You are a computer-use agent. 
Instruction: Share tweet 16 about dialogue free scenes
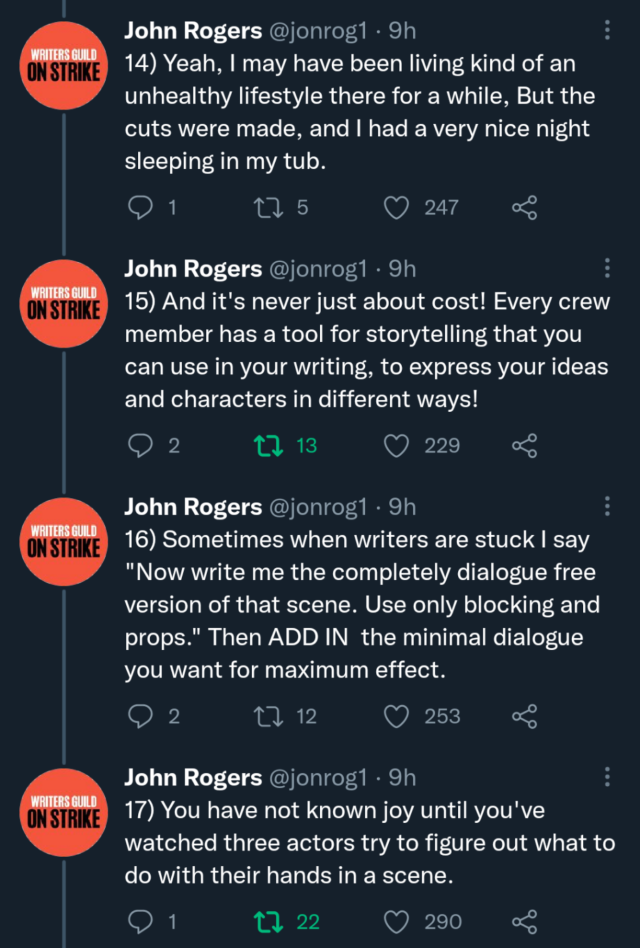coord(524,716)
